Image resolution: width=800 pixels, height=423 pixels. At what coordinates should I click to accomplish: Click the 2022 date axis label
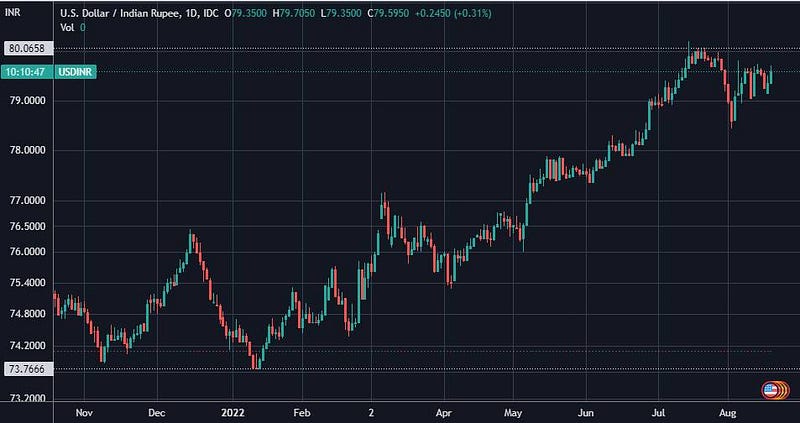[232, 412]
